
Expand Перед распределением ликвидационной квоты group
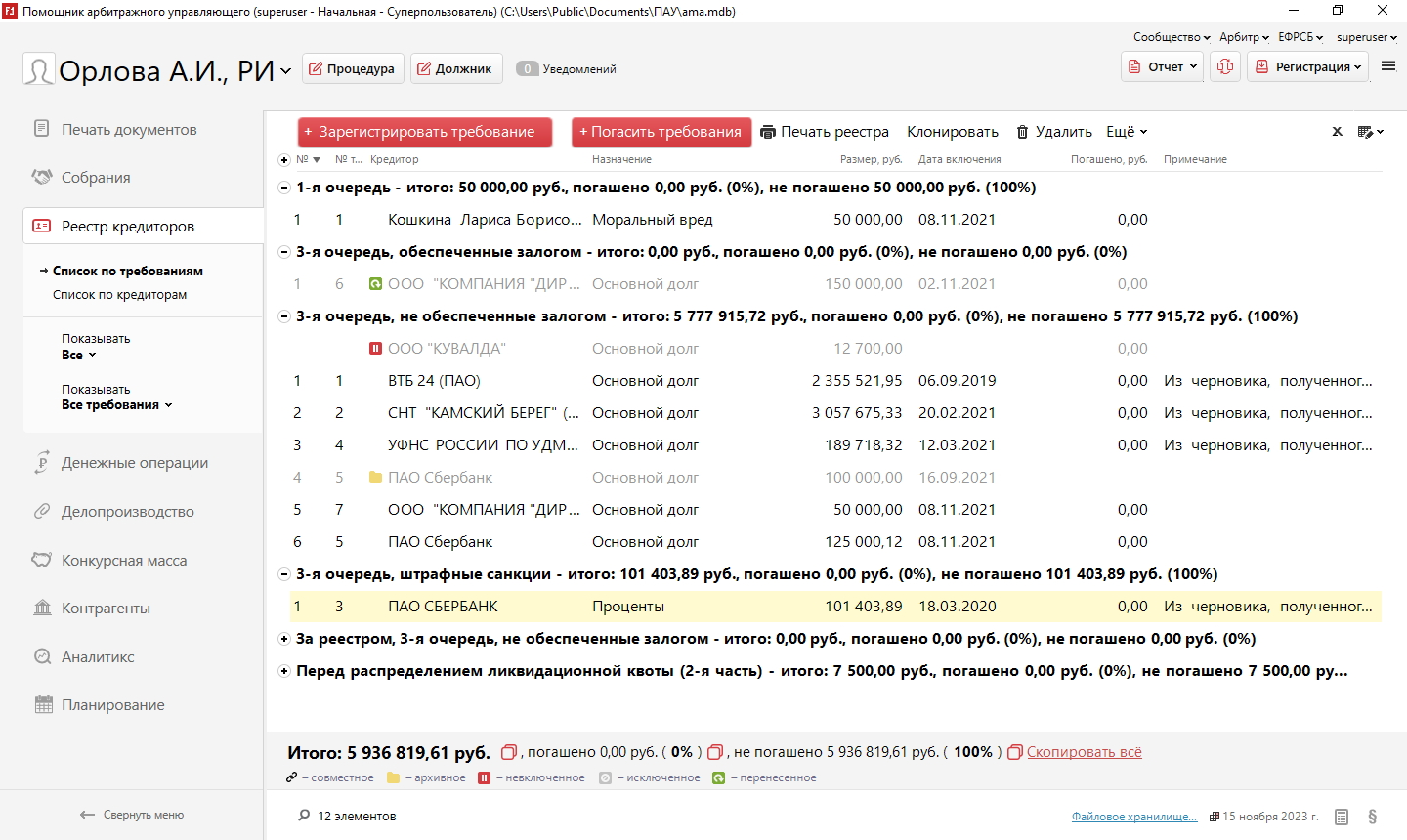pos(284,672)
